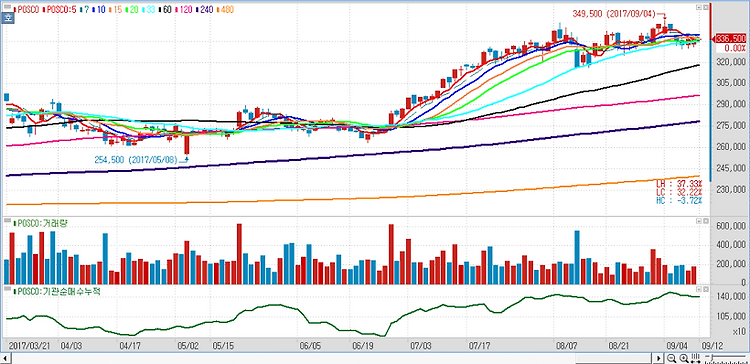Click the LH : 37.33% stat
750x364 pixels.
[x=680, y=184]
